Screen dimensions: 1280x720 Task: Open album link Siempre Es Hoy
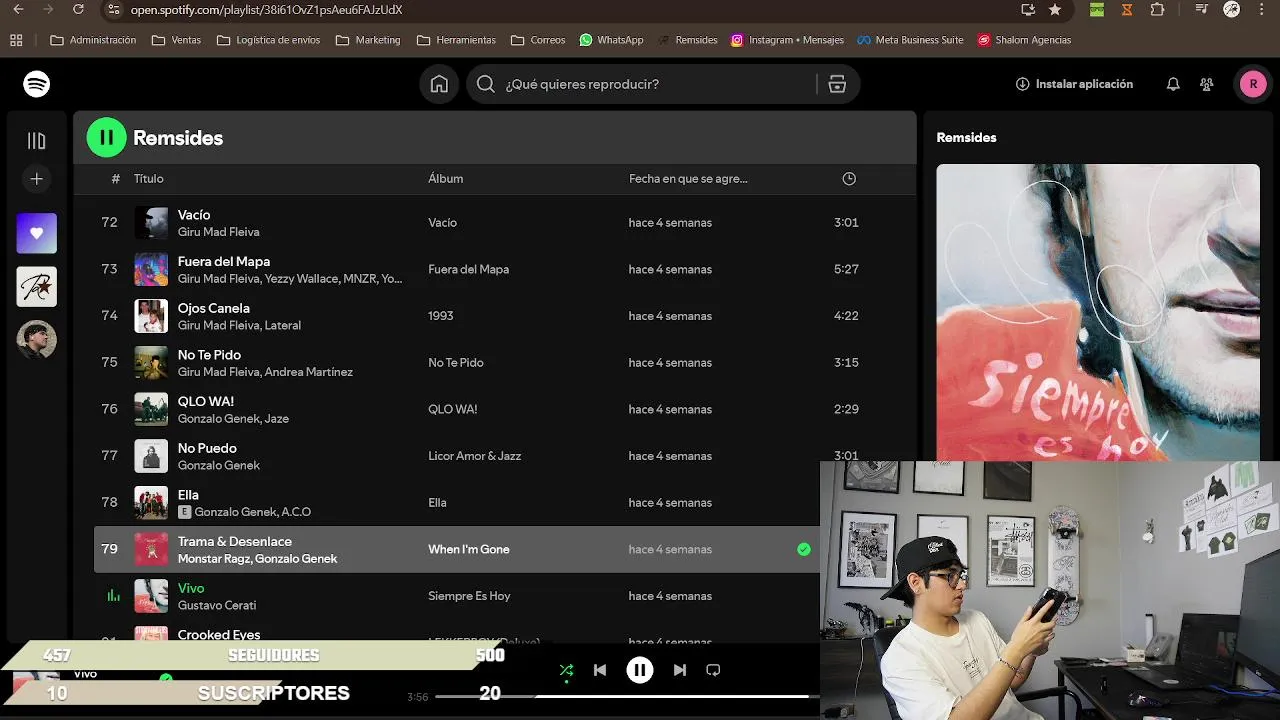[469, 596]
